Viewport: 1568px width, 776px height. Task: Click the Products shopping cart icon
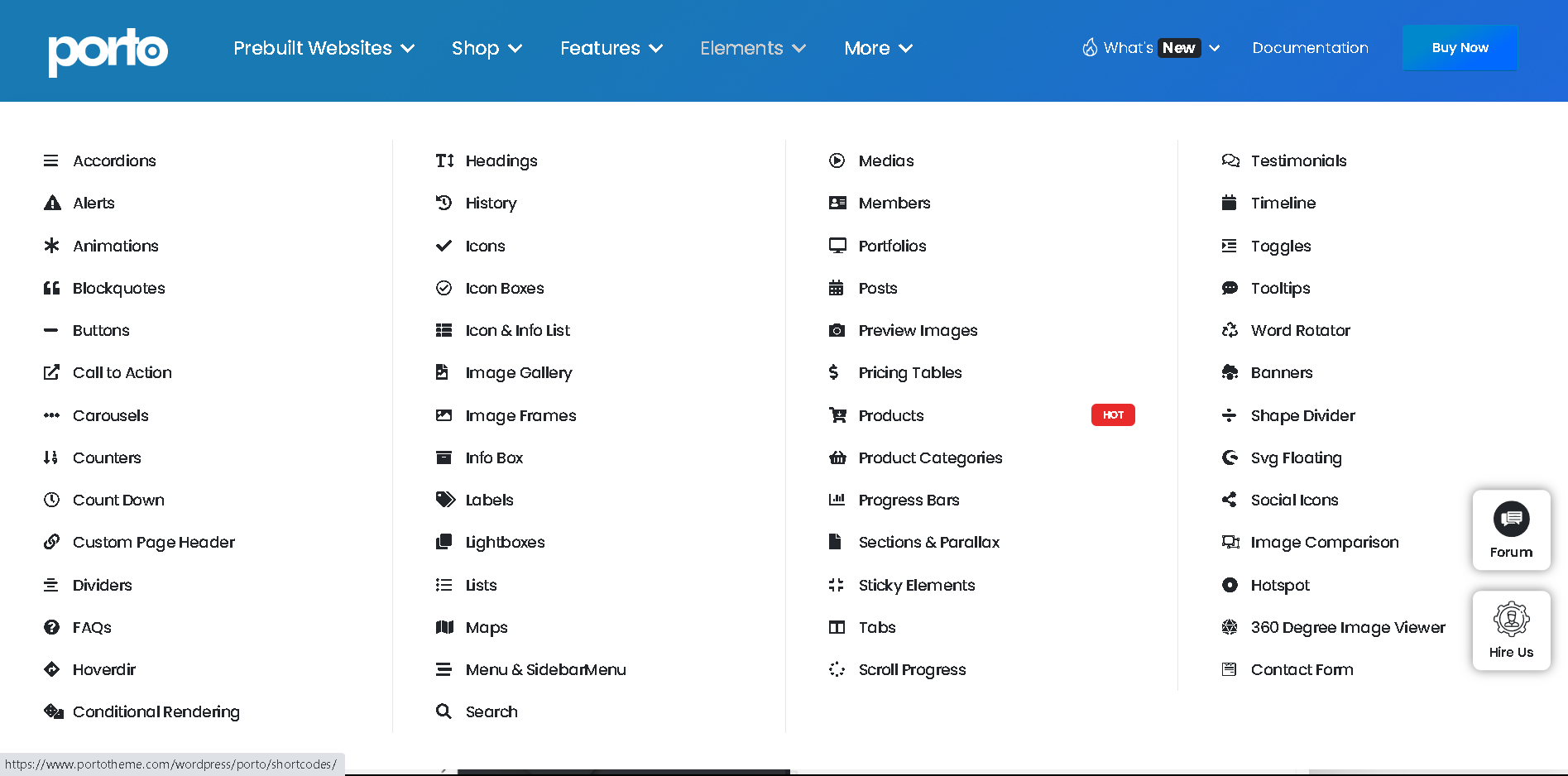(837, 415)
